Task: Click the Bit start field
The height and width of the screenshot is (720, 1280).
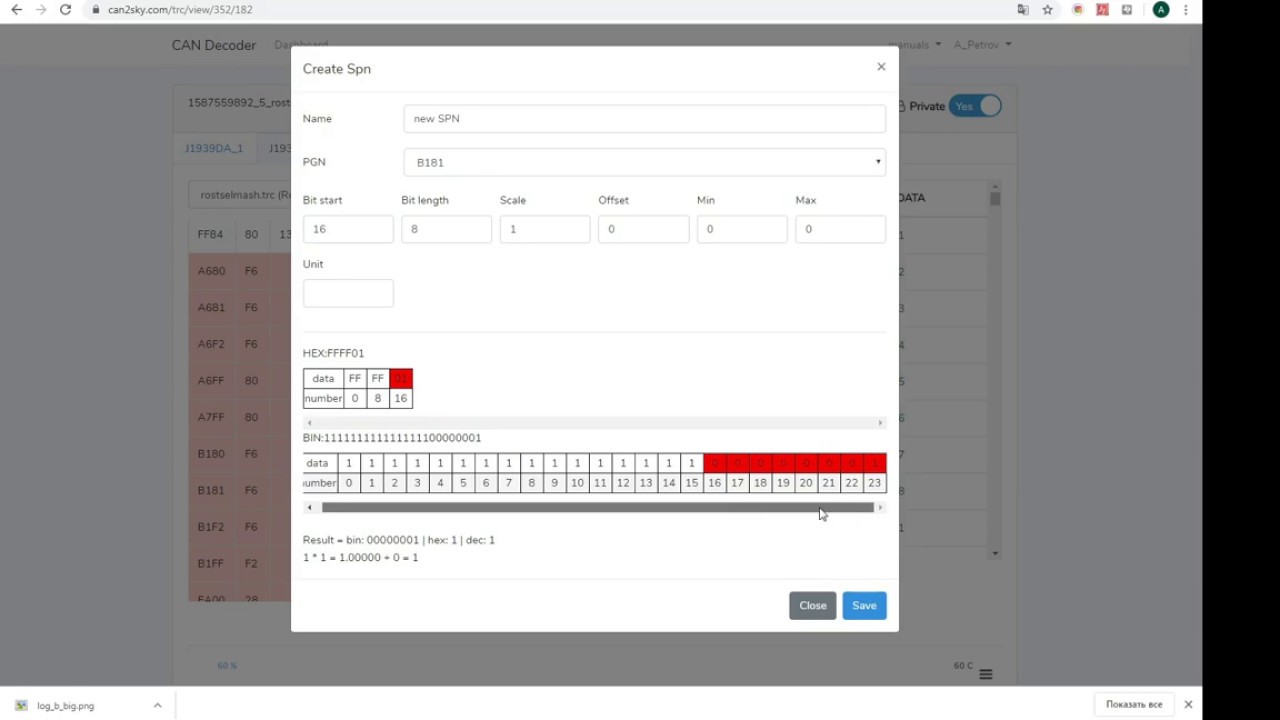Action: point(348,229)
